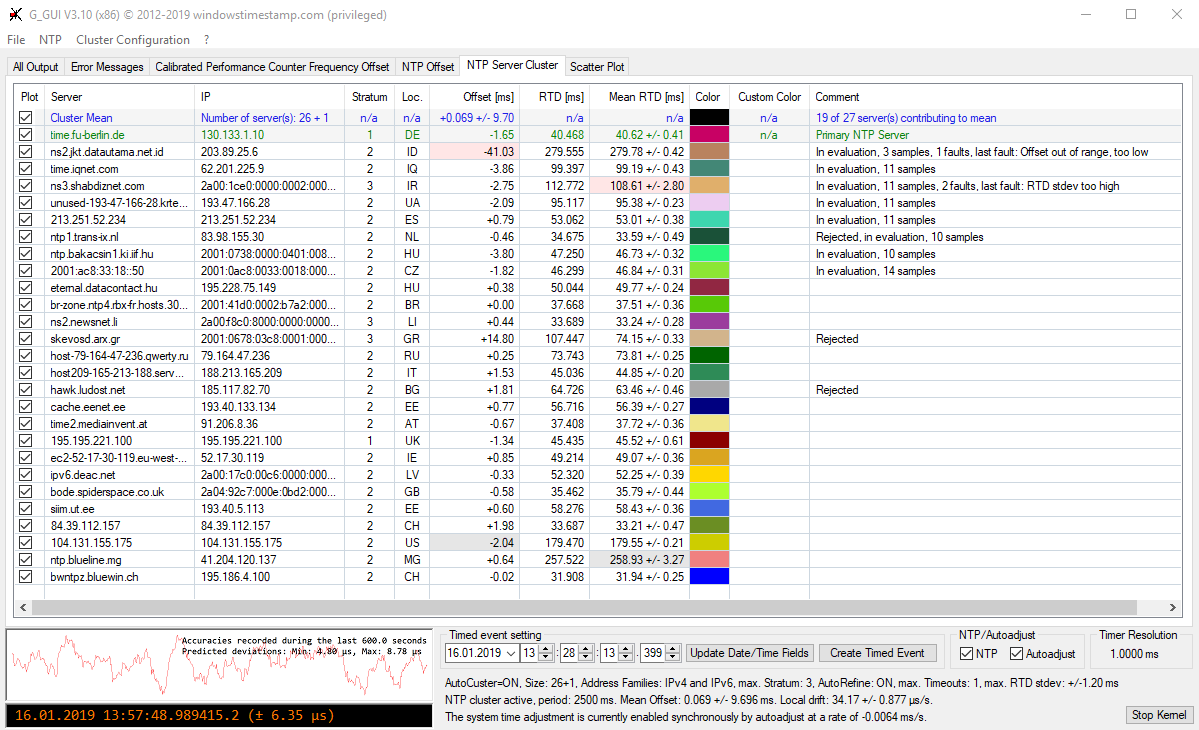Increase the timed event milliseconds value

(x=673, y=650)
